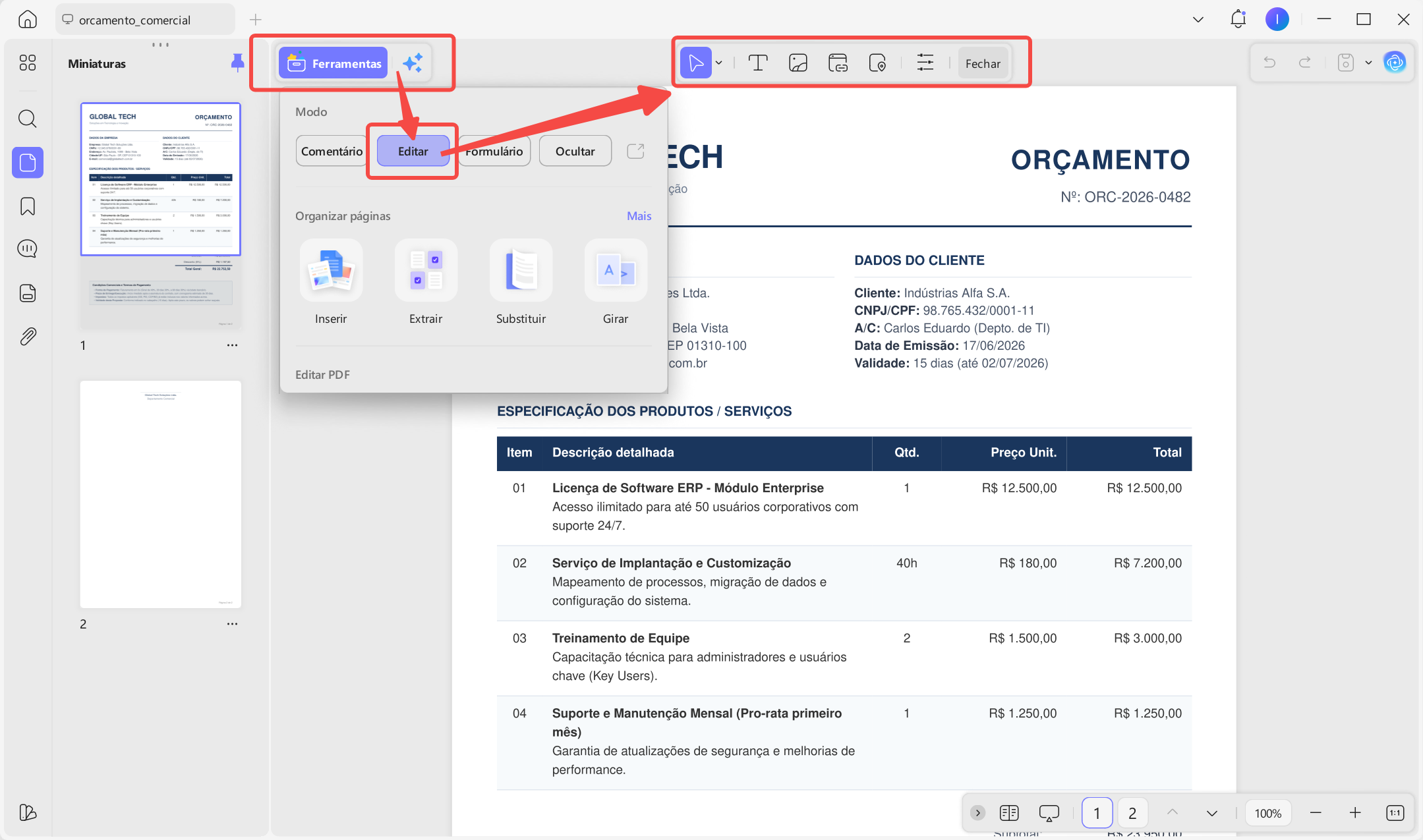Viewport: 1423px width, 840px height.
Task: Open page 1 thumbnail options menu
Action: [232, 345]
